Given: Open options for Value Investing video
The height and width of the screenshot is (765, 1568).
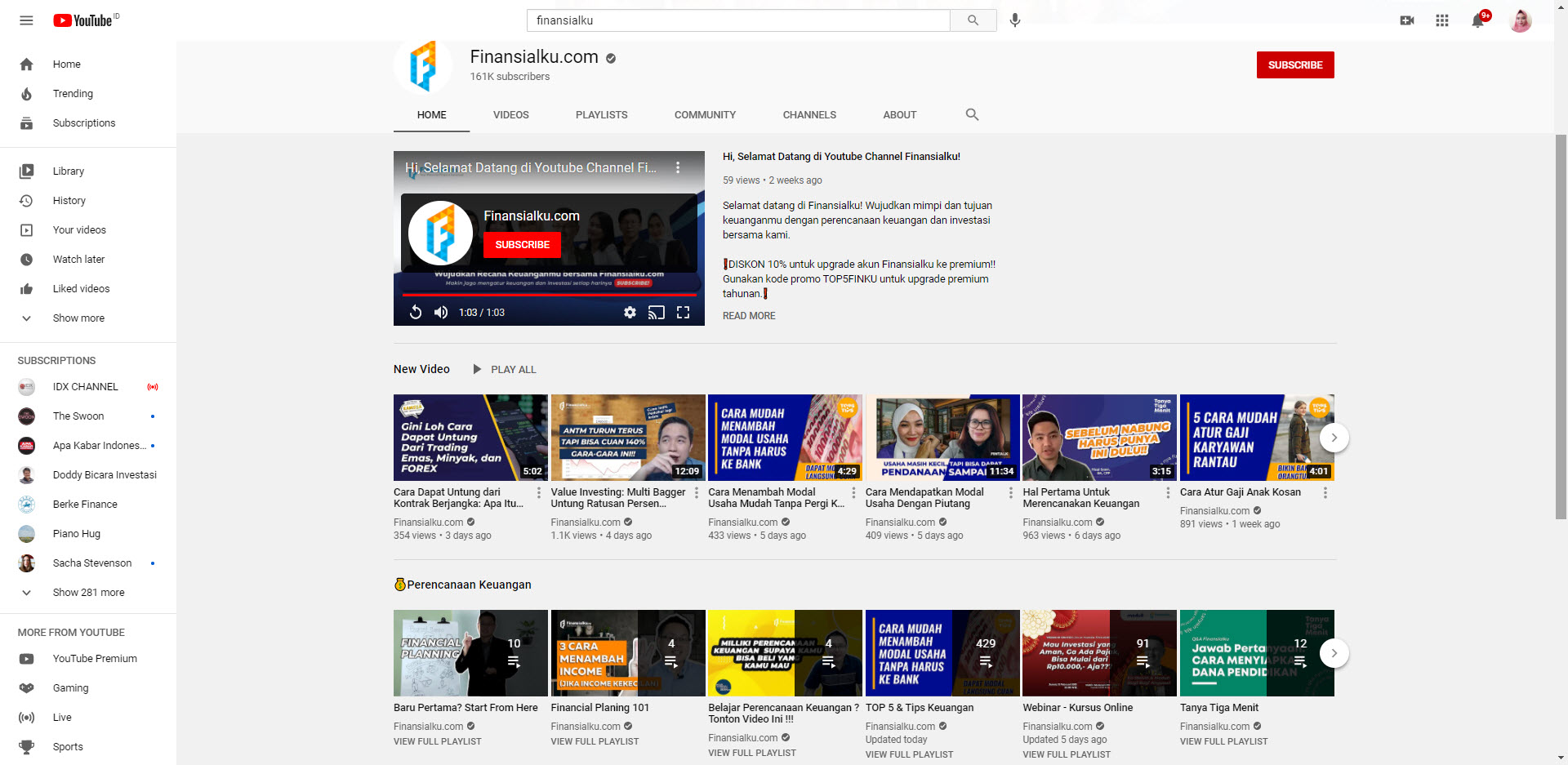Looking at the screenshot, I should (x=697, y=493).
